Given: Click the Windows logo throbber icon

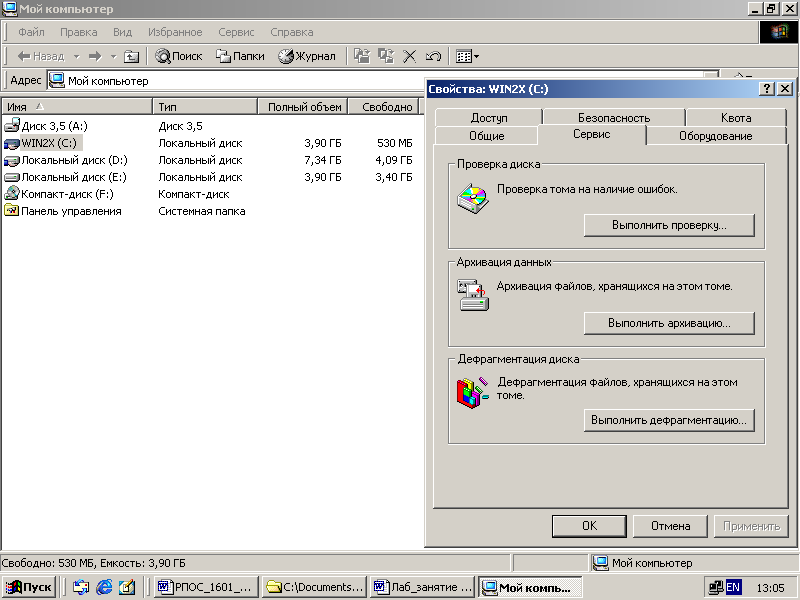Looking at the screenshot, I should (x=779, y=32).
